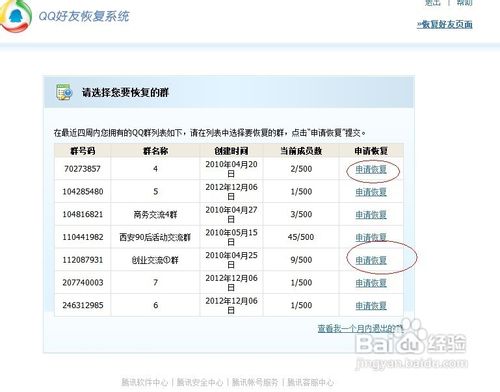Click 申请恢复 for group 110441982
The height and width of the screenshot is (392, 500).
pyautogui.click(x=371, y=237)
